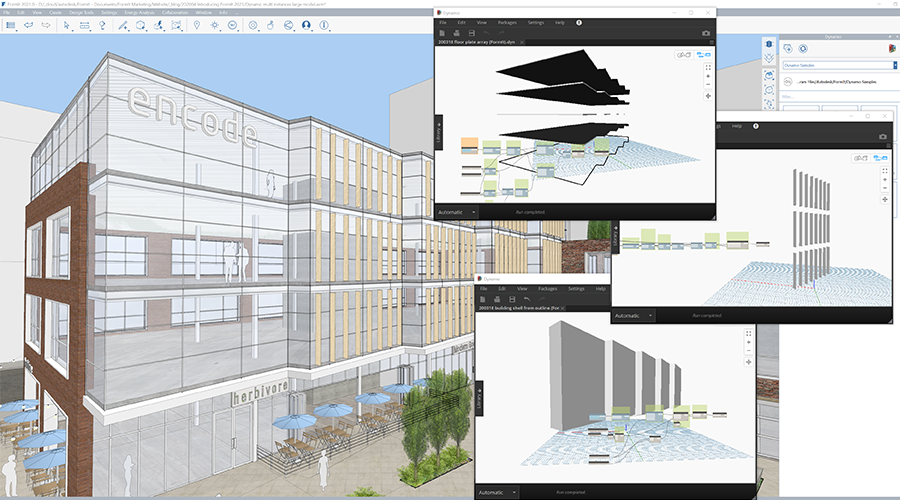The width and height of the screenshot is (900, 500).
Task: Click Zoom In button in floor plate Dynamo view
Action: pos(708,76)
